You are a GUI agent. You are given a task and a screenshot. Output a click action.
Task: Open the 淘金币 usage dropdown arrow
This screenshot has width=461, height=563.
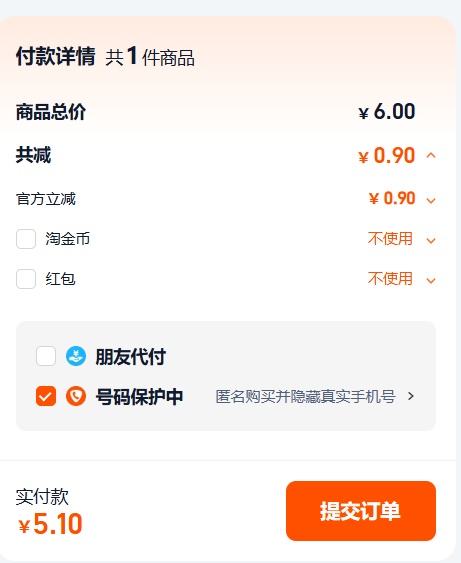click(431, 240)
